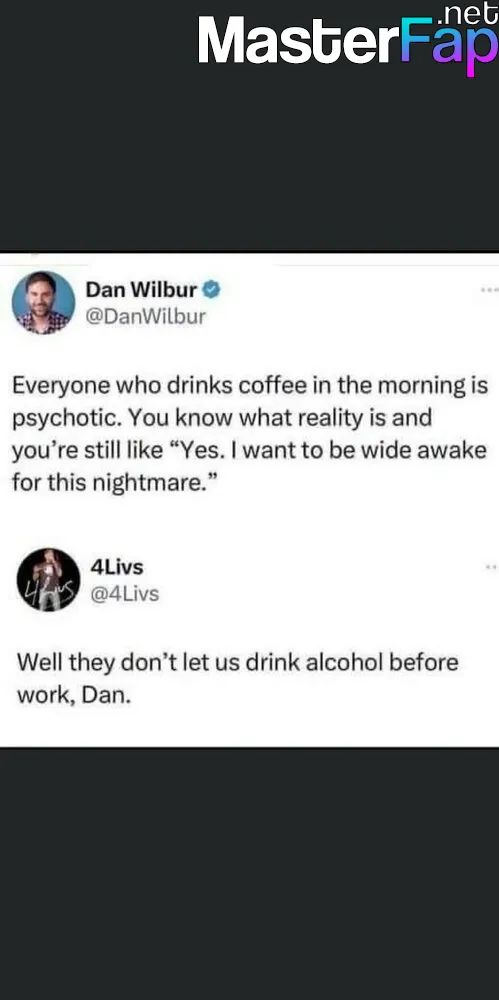Click the white 'Master' part of the logo
Screen dimensions: 499x1000
299,40
